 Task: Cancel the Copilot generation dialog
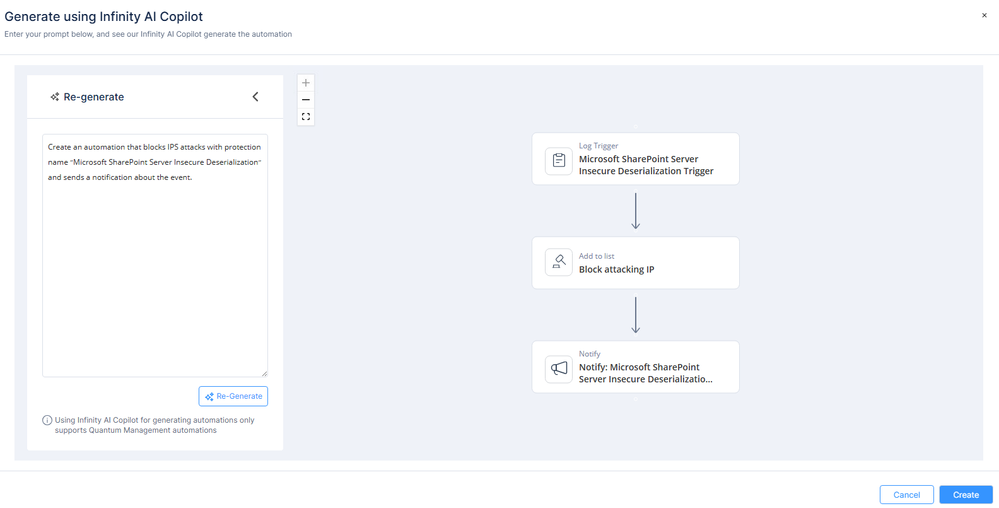(906, 495)
